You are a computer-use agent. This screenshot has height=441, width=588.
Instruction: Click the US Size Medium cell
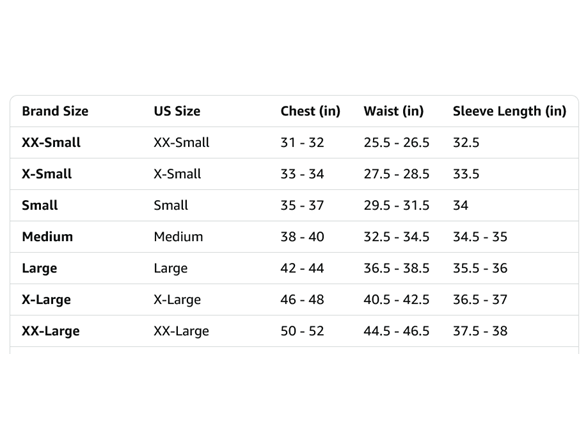[178, 237]
